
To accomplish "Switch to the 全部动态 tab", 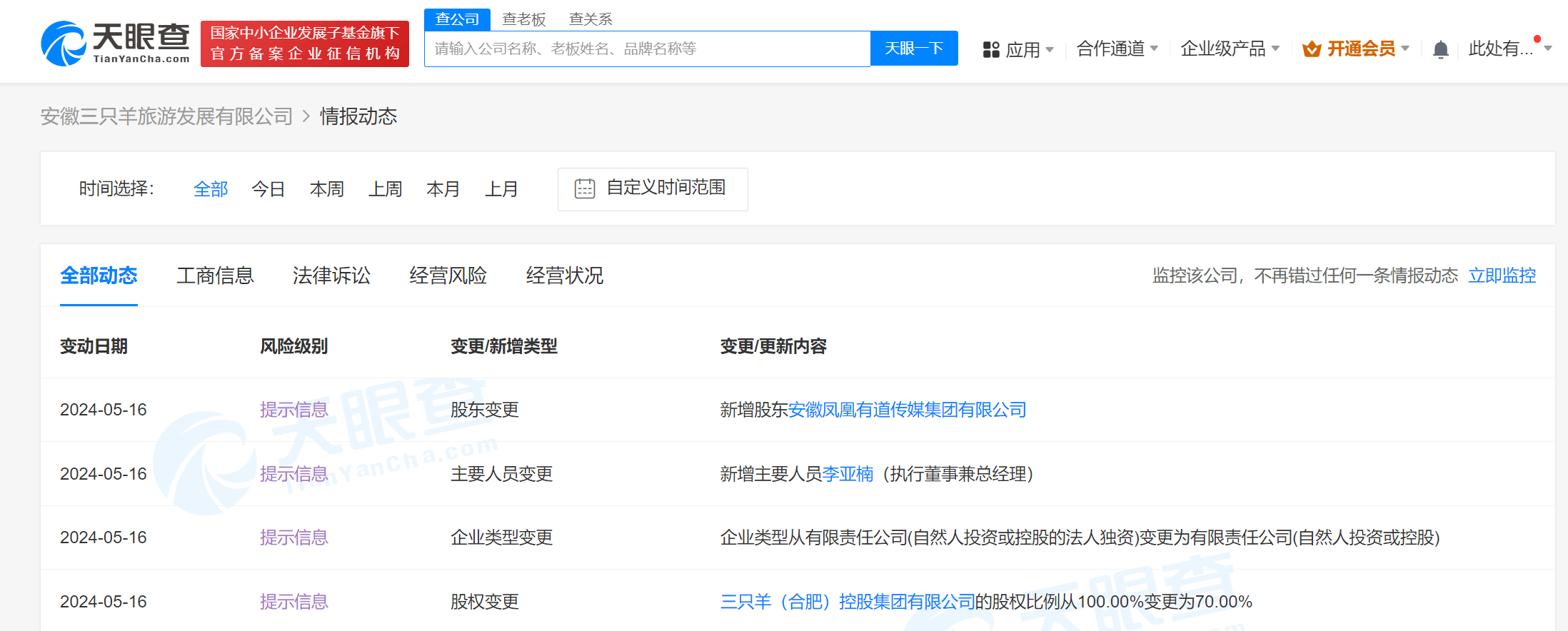I will [99, 276].
